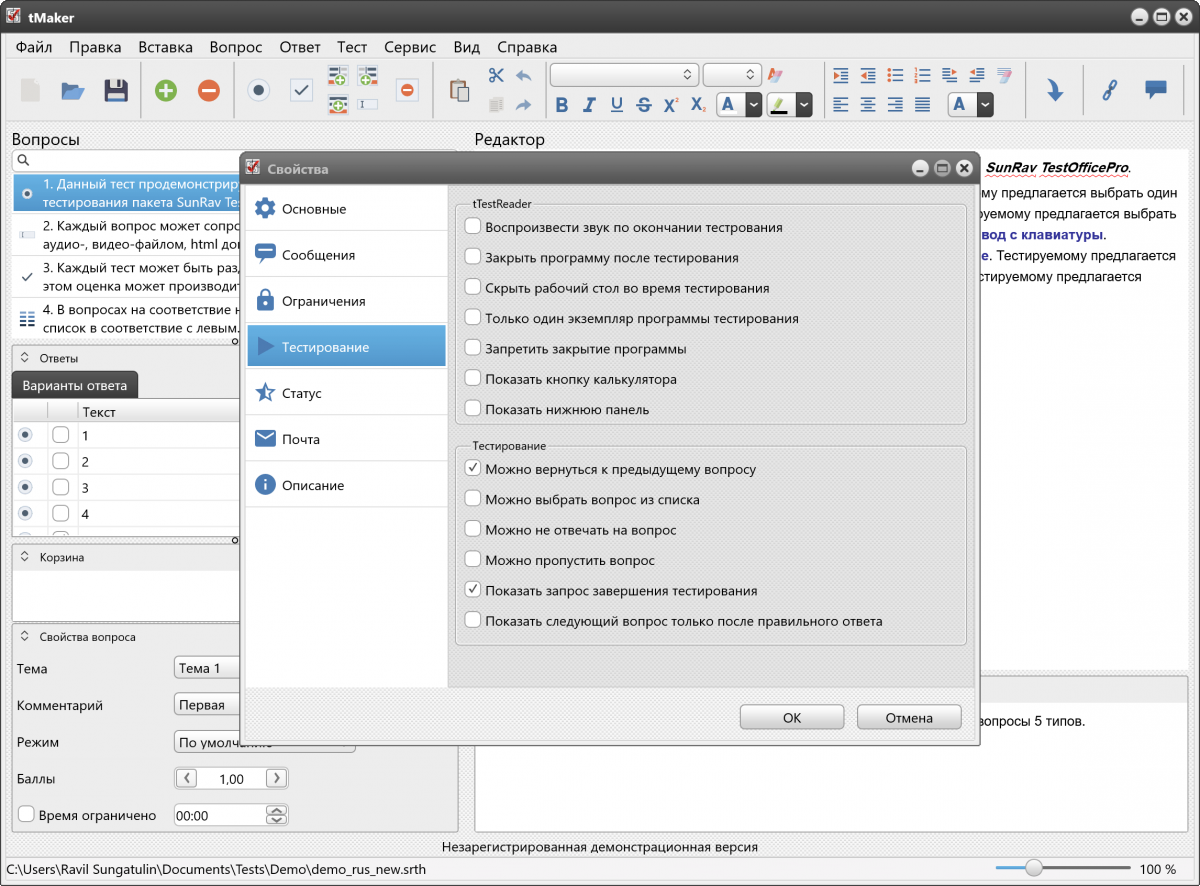Collapse the 'Ответы' panel

(x=25, y=358)
